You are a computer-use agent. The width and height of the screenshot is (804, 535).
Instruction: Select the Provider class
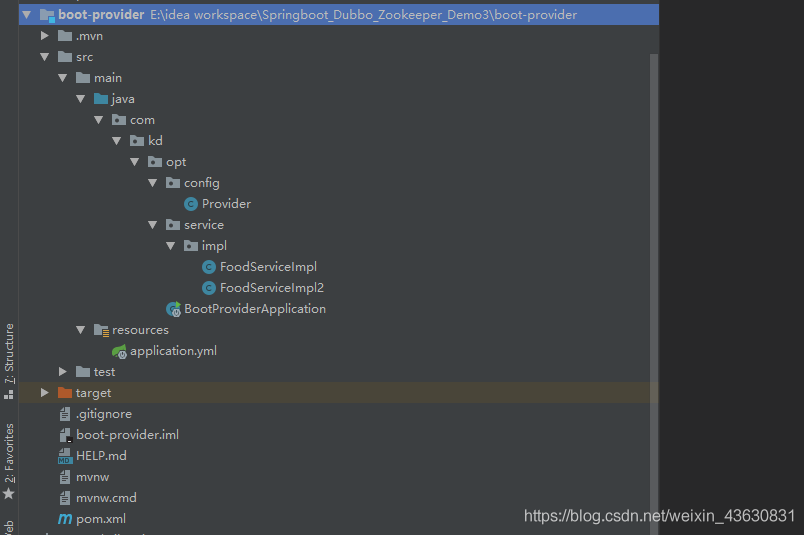pyautogui.click(x=226, y=204)
